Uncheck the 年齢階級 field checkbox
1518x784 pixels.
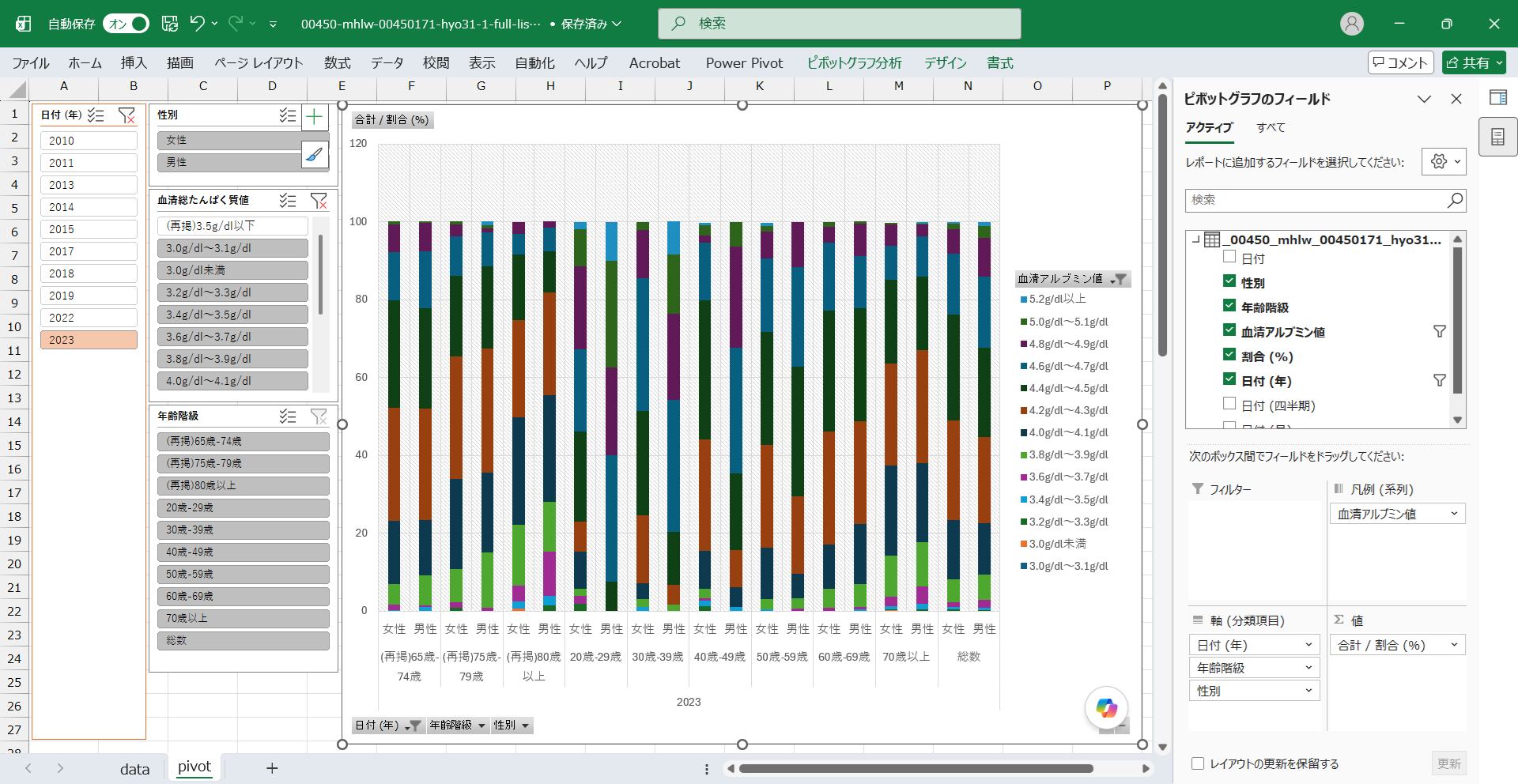pyautogui.click(x=1229, y=306)
